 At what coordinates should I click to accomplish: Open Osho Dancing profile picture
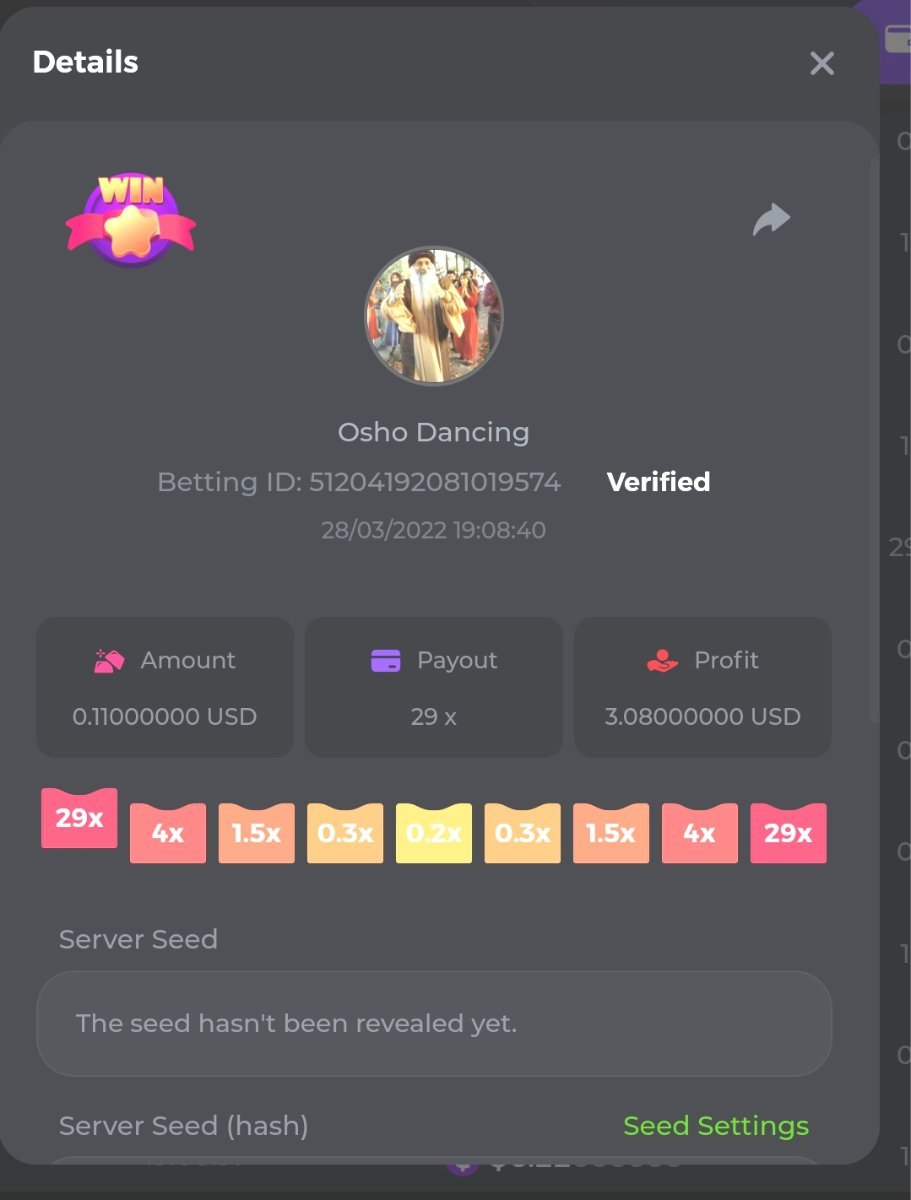click(433, 316)
